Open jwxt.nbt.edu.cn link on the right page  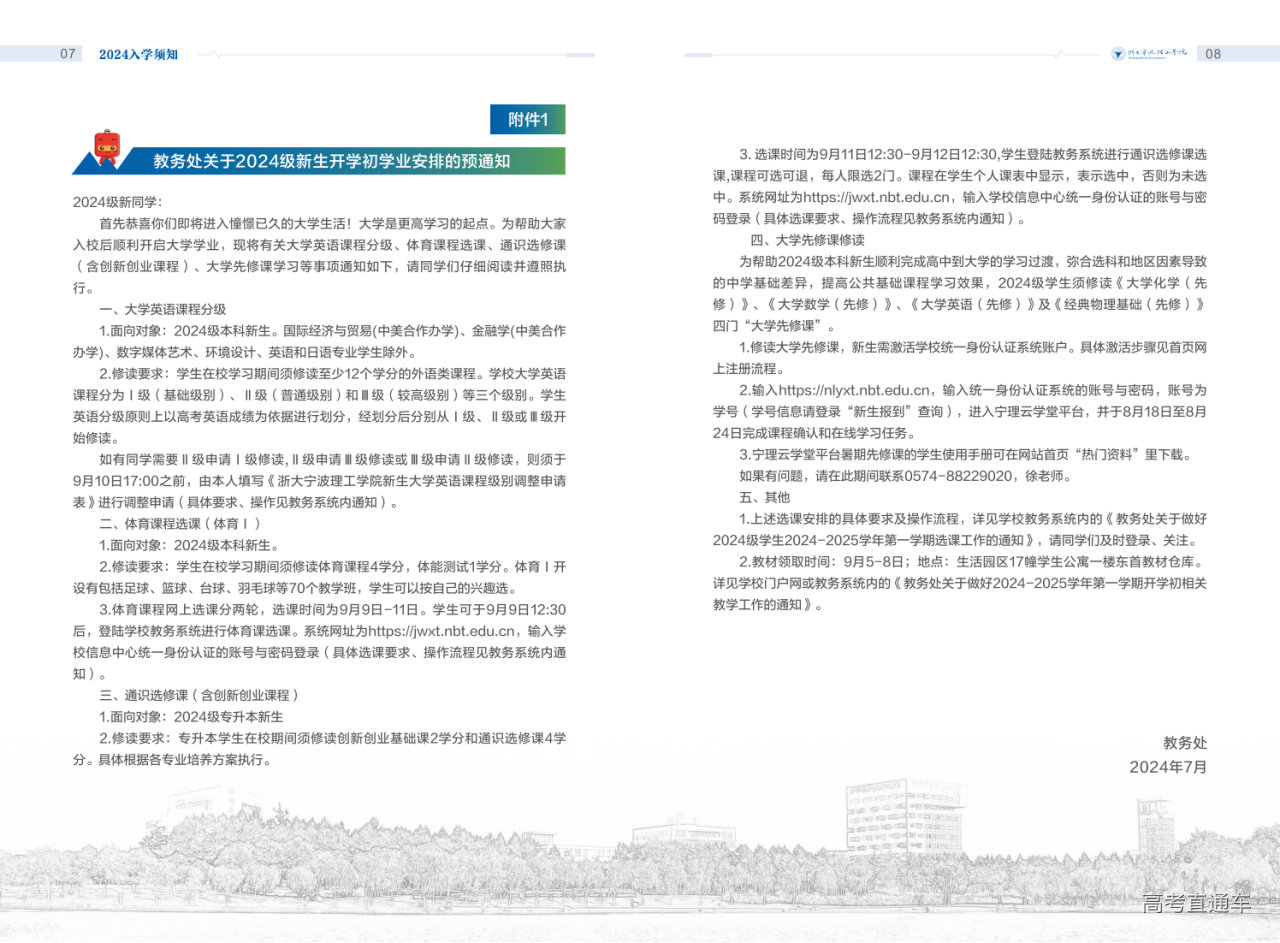pyautogui.click(x=875, y=197)
